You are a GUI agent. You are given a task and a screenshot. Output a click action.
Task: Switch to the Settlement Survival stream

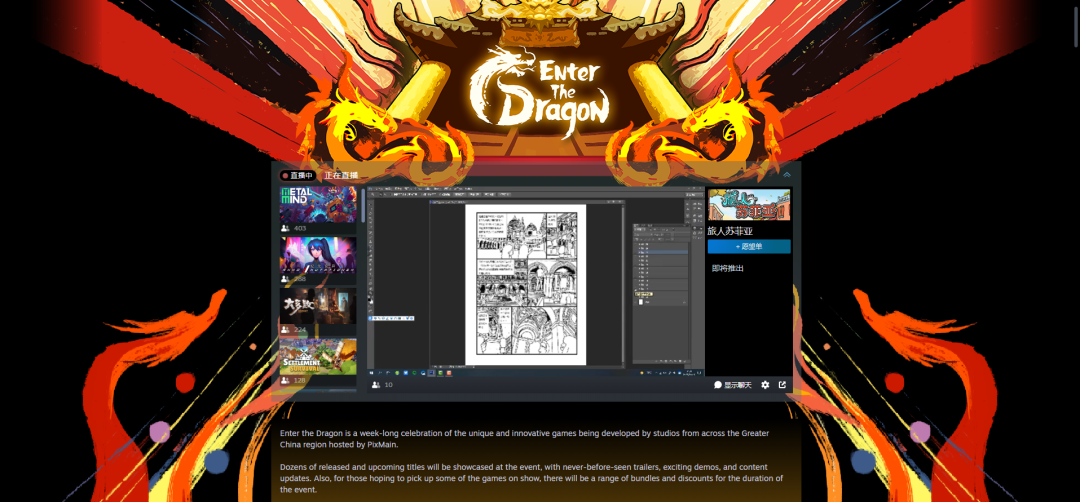[318, 357]
